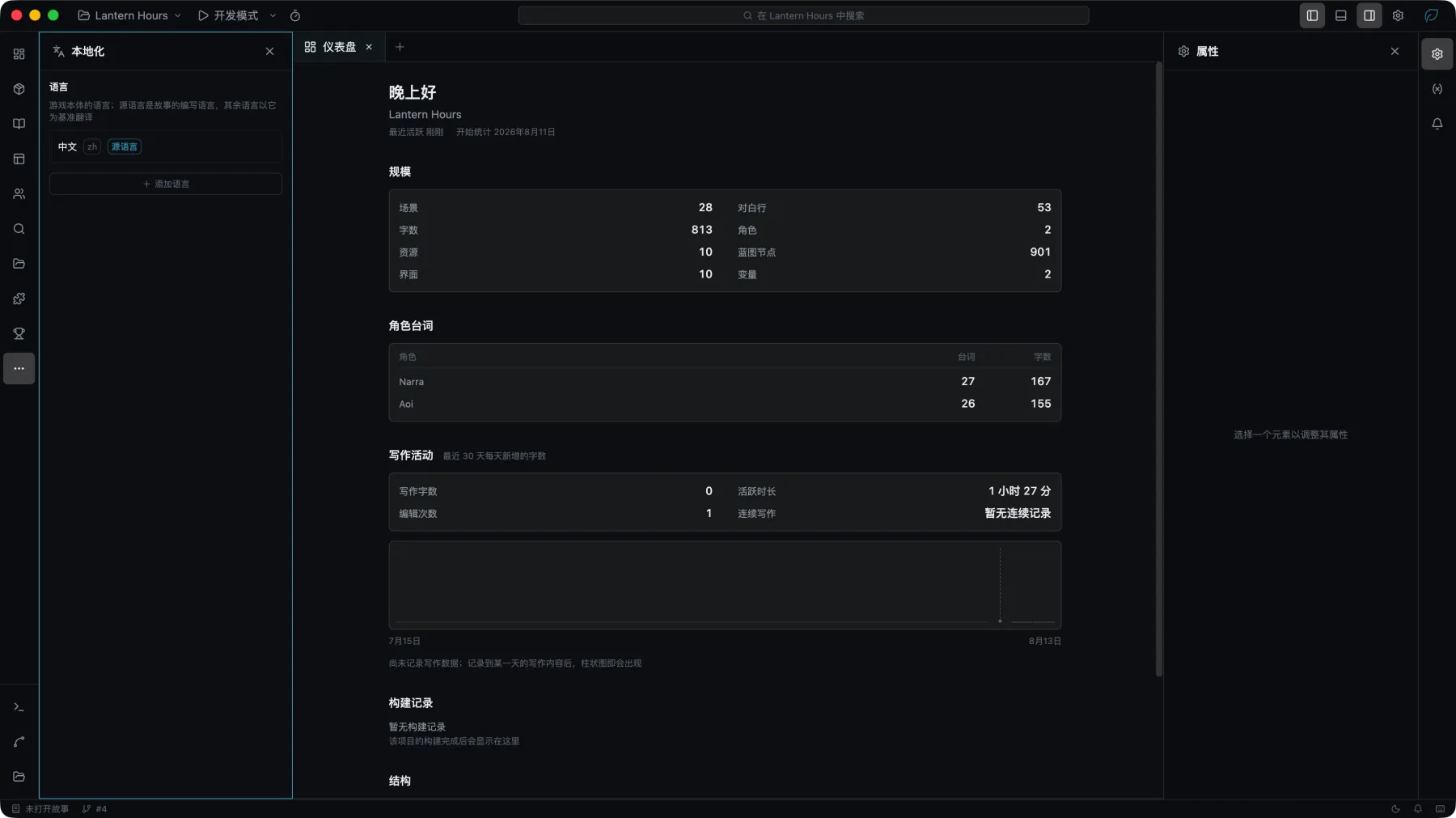The width and height of the screenshot is (1456, 818).
Task: Add a new tab with plus button
Action: click(400, 47)
